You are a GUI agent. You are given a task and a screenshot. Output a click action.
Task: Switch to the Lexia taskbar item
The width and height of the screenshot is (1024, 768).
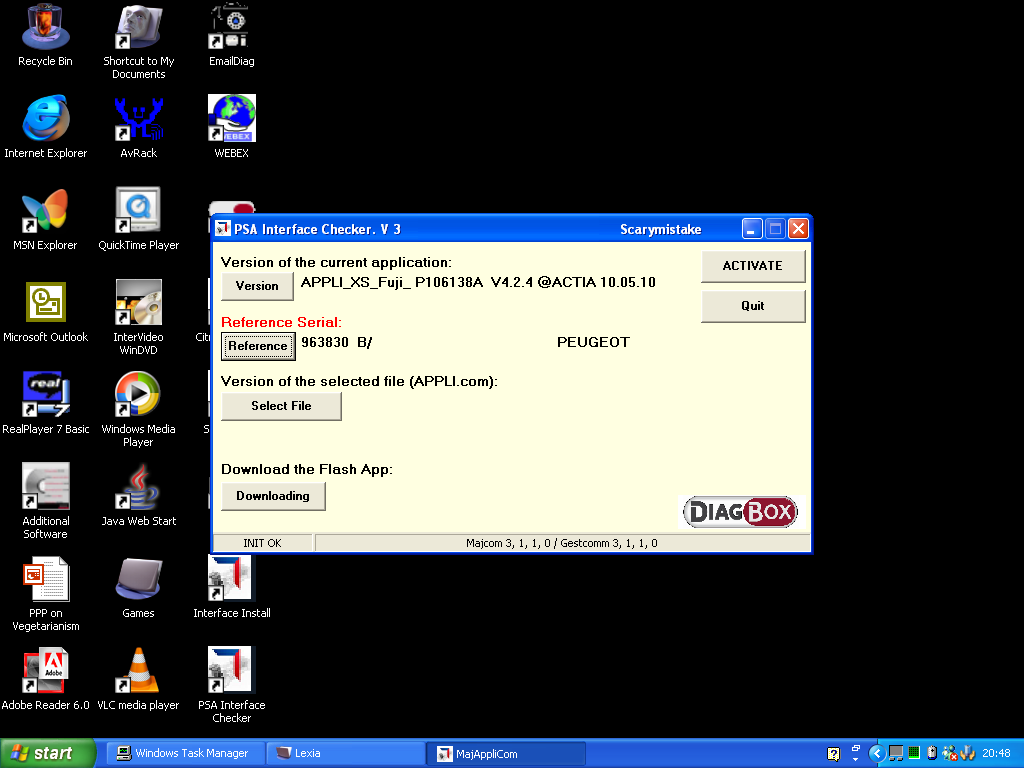(x=346, y=753)
